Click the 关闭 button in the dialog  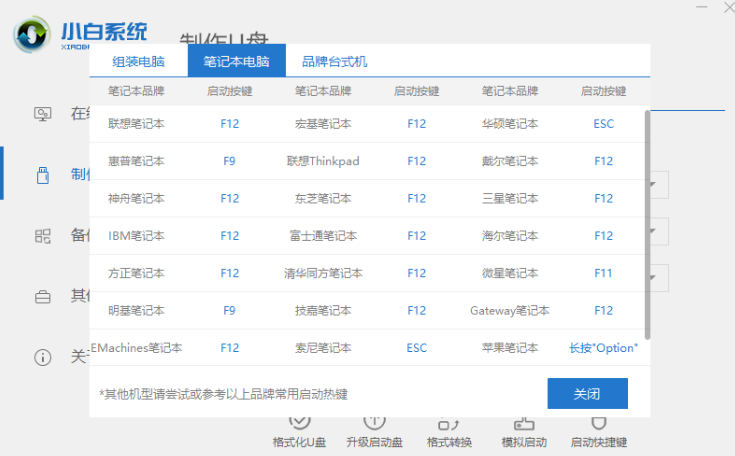coord(587,394)
